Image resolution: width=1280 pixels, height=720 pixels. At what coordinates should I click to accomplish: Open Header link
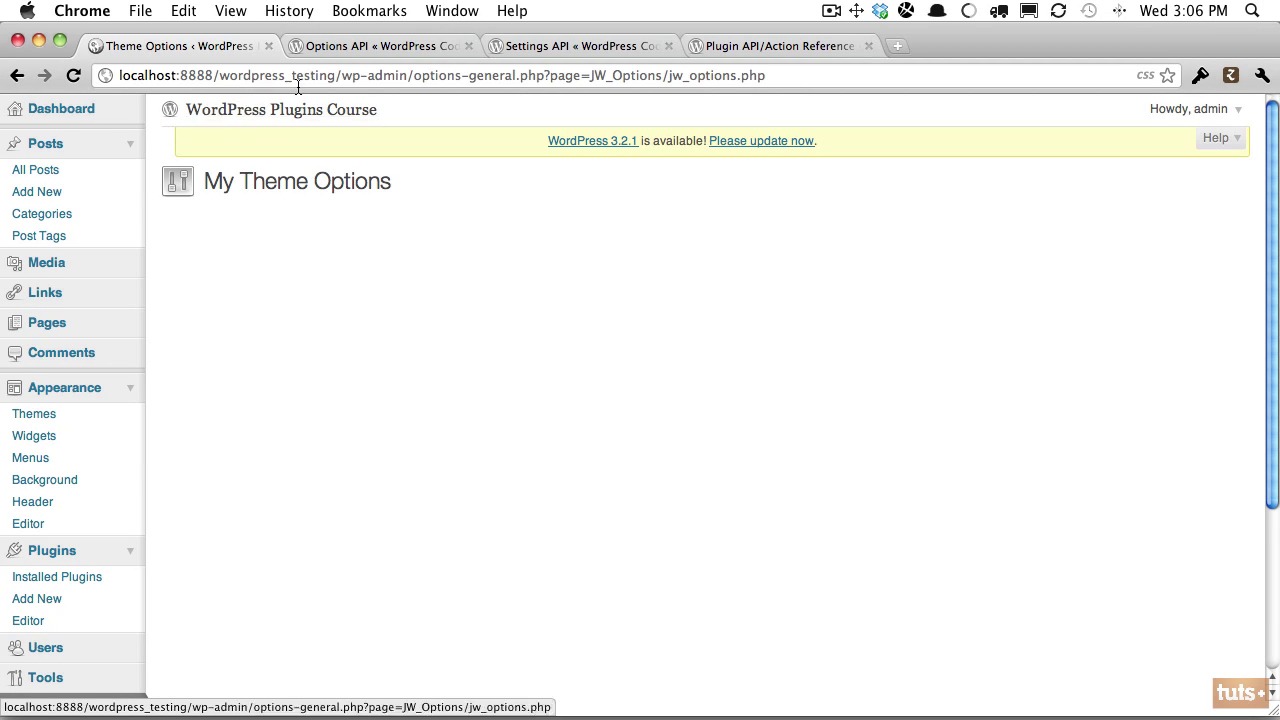(x=33, y=502)
